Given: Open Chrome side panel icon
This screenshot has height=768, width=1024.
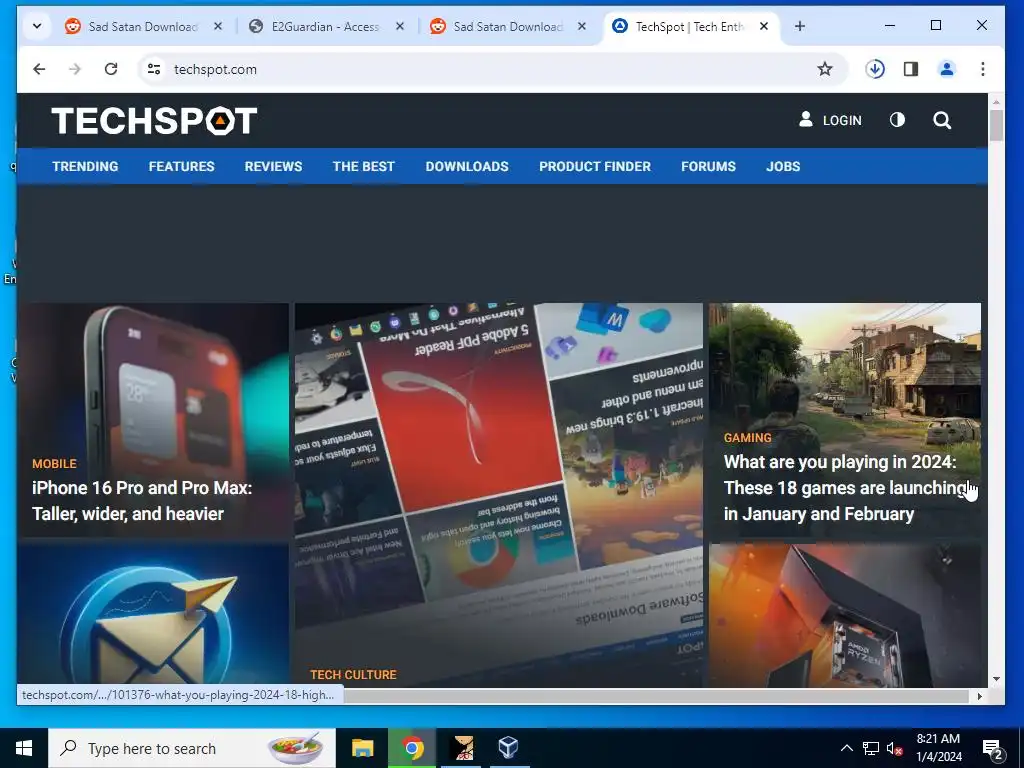Looking at the screenshot, I should 911,69.
